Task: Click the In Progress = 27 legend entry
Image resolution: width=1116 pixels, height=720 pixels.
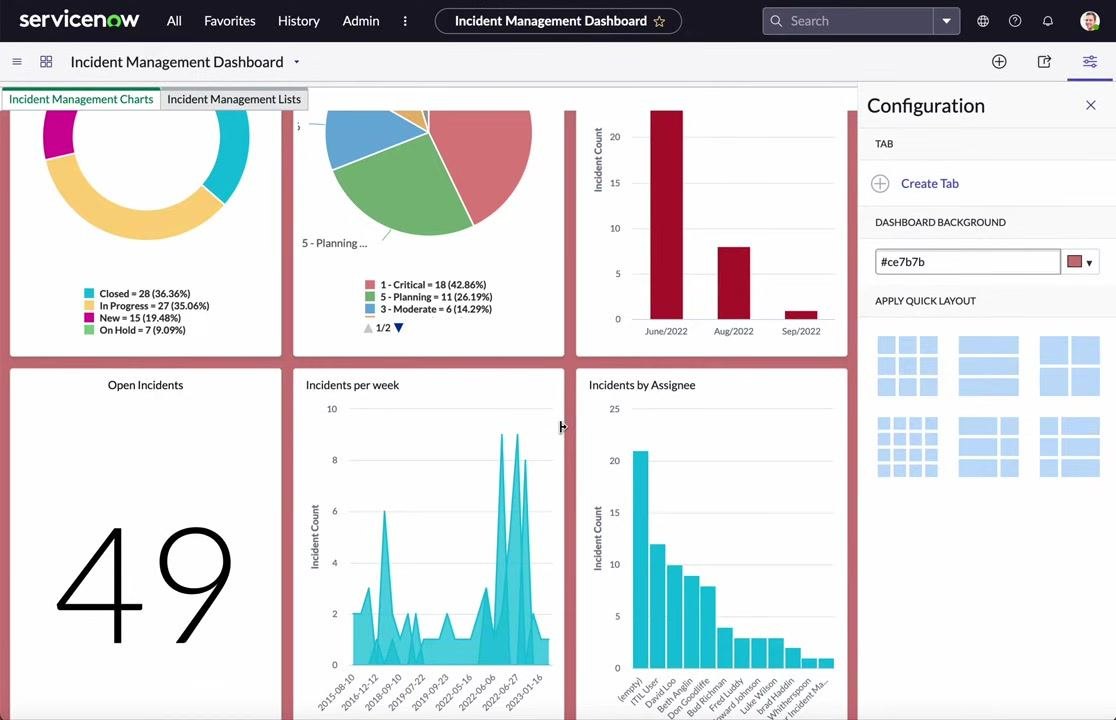Action: [x=147, y=306]
